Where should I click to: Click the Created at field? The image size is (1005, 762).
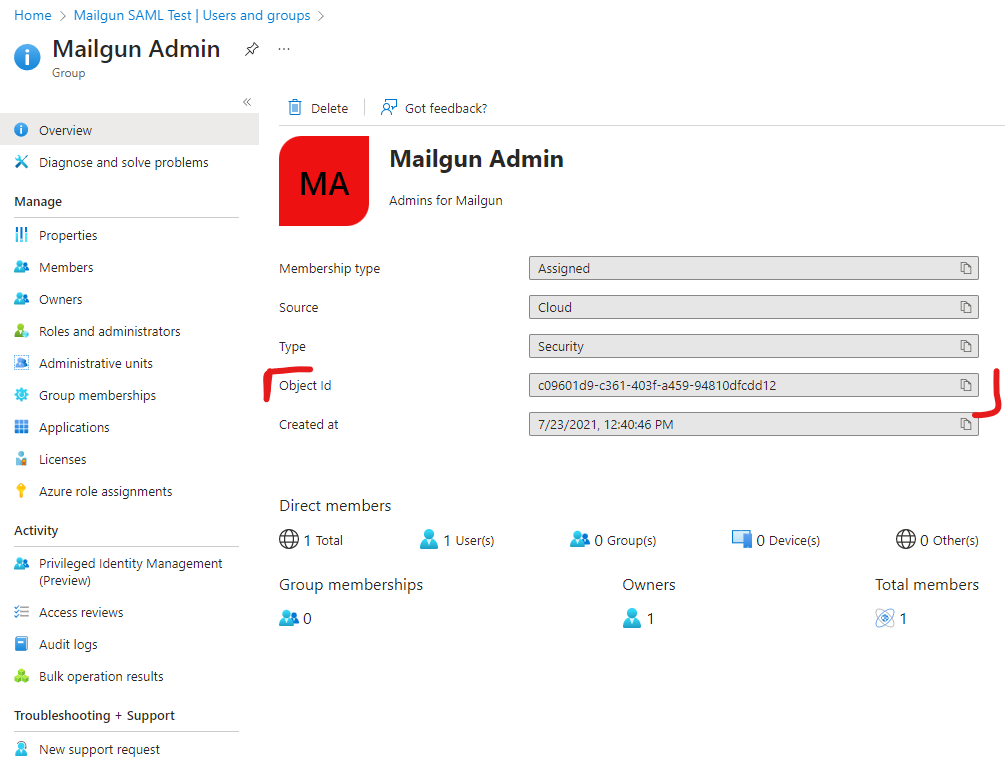click(753, 424)
